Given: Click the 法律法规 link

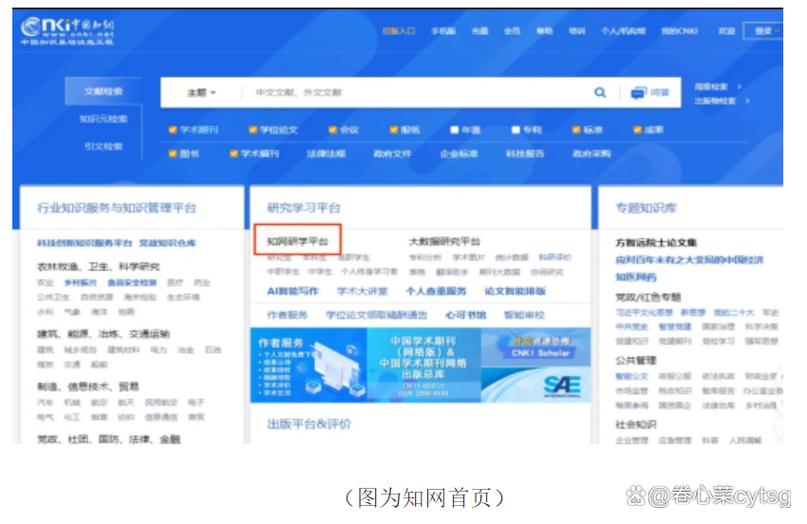Looking at the screenshot, I should (x=326, y=153).
